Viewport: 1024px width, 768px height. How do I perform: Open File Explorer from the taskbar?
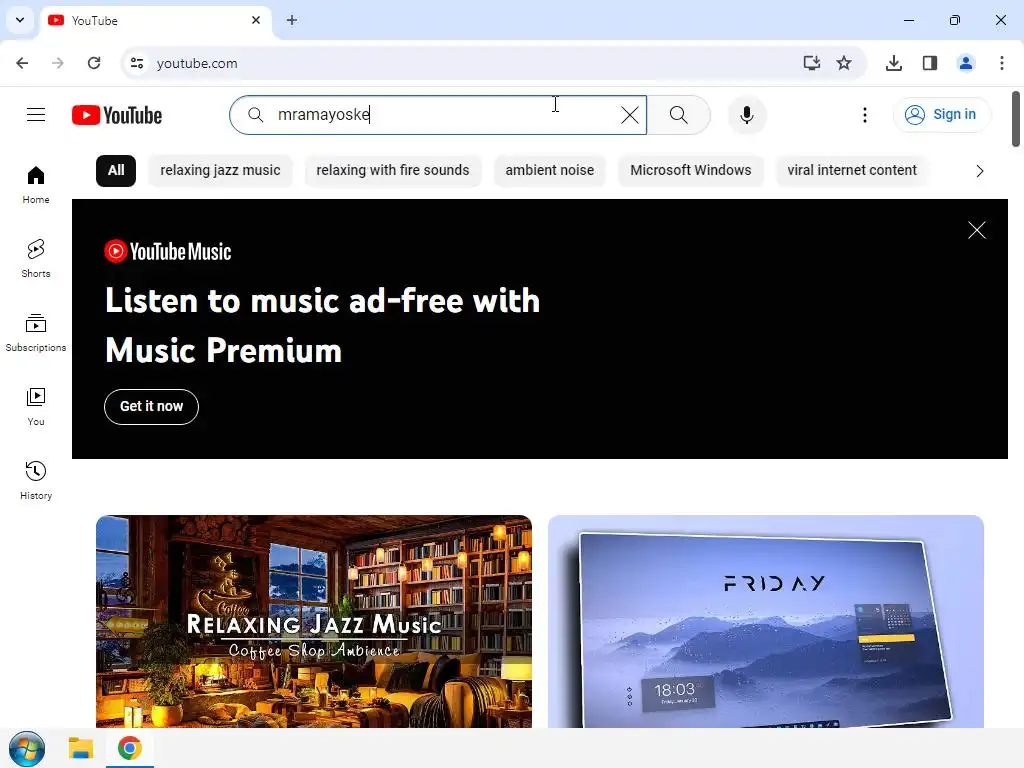click(81, 748)
